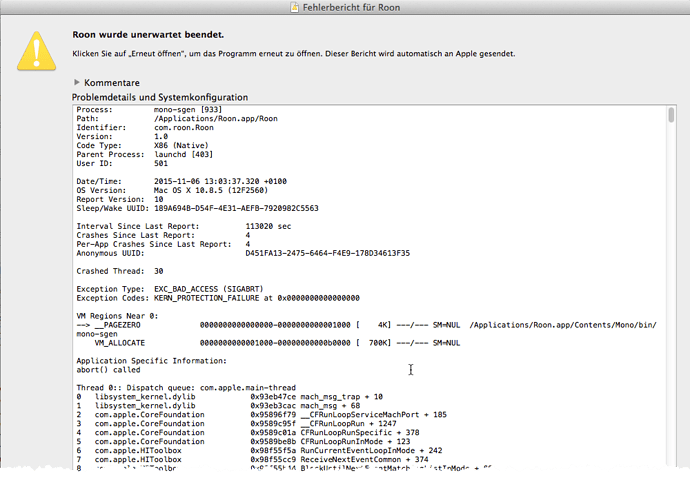This screenshot has height=489, width=690.
Task: Click frame '__CFRunLoopServiceMachPort + 185'
Action: point(374,415)
